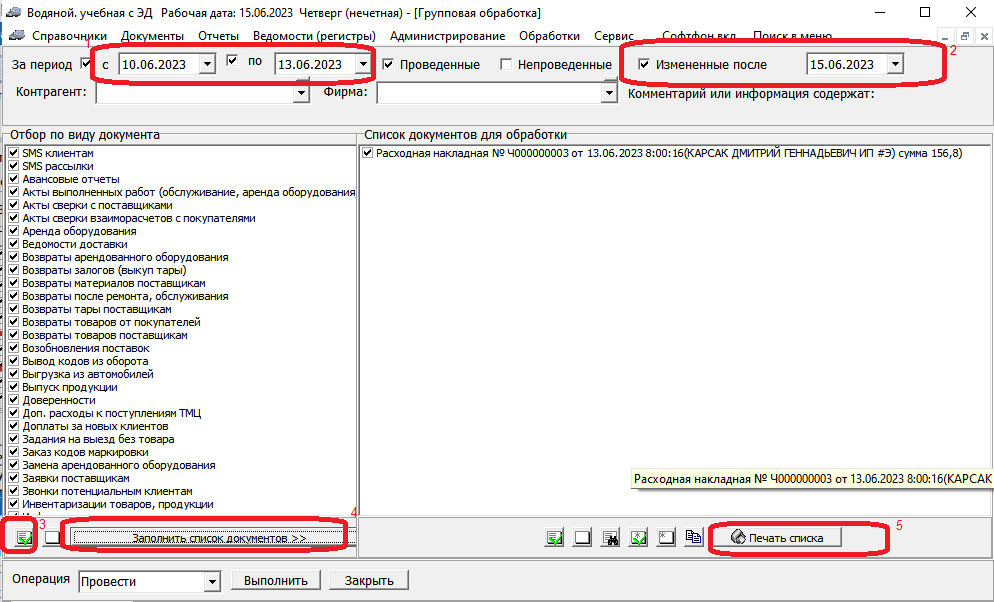Expand the Контрагент dropdown
This screenshot has width=994, height=602.
click(301, 93)
